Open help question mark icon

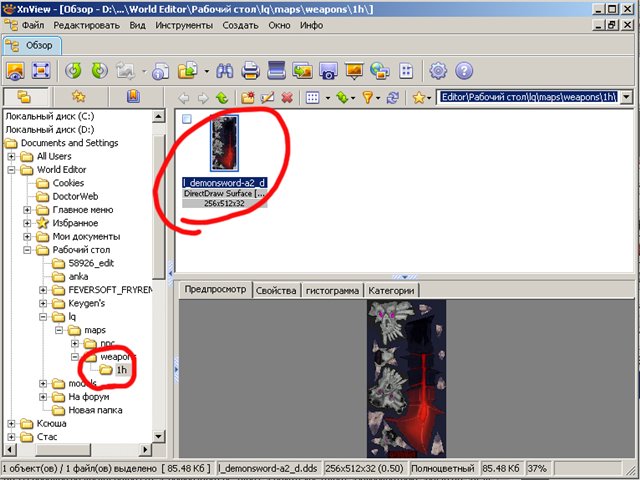coord(464,71)
